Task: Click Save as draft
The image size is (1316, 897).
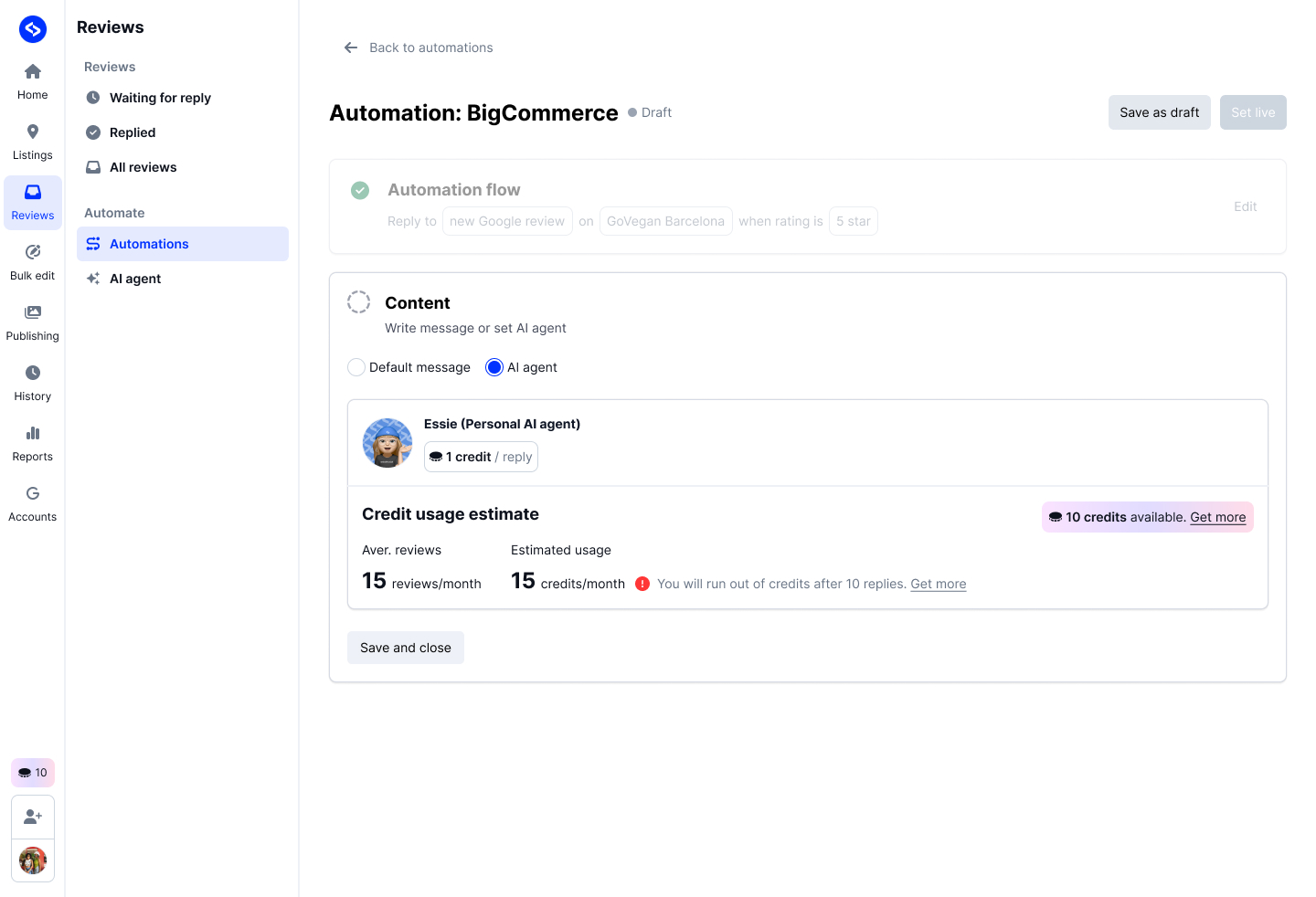Action: click(x=1160, y=112)
